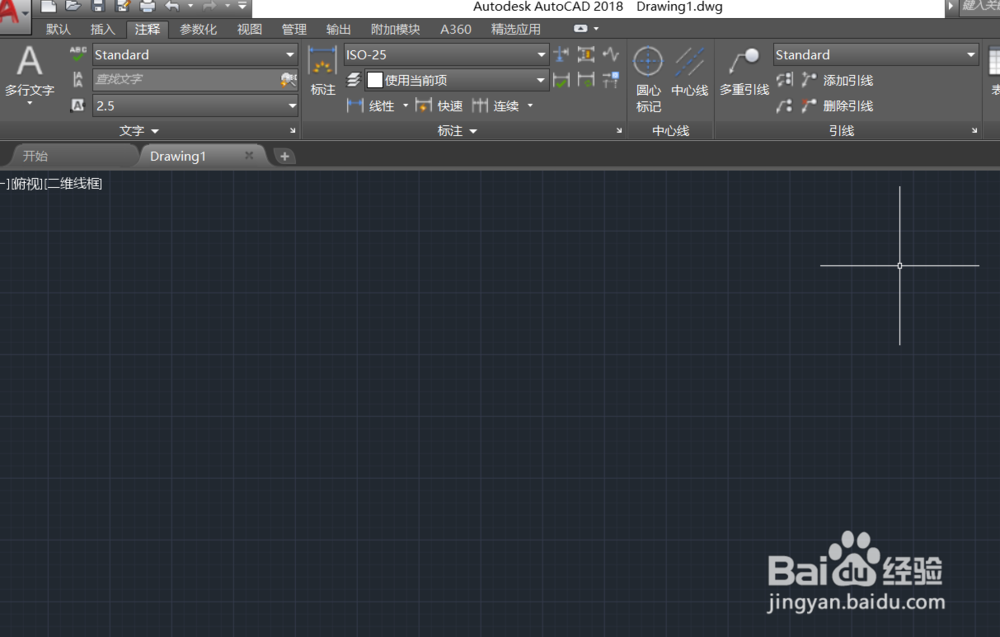The height and width of the screenshot is (637, 1000).
Task: Select the 中心线 centerline tool
Action: [x=689, y=71]
